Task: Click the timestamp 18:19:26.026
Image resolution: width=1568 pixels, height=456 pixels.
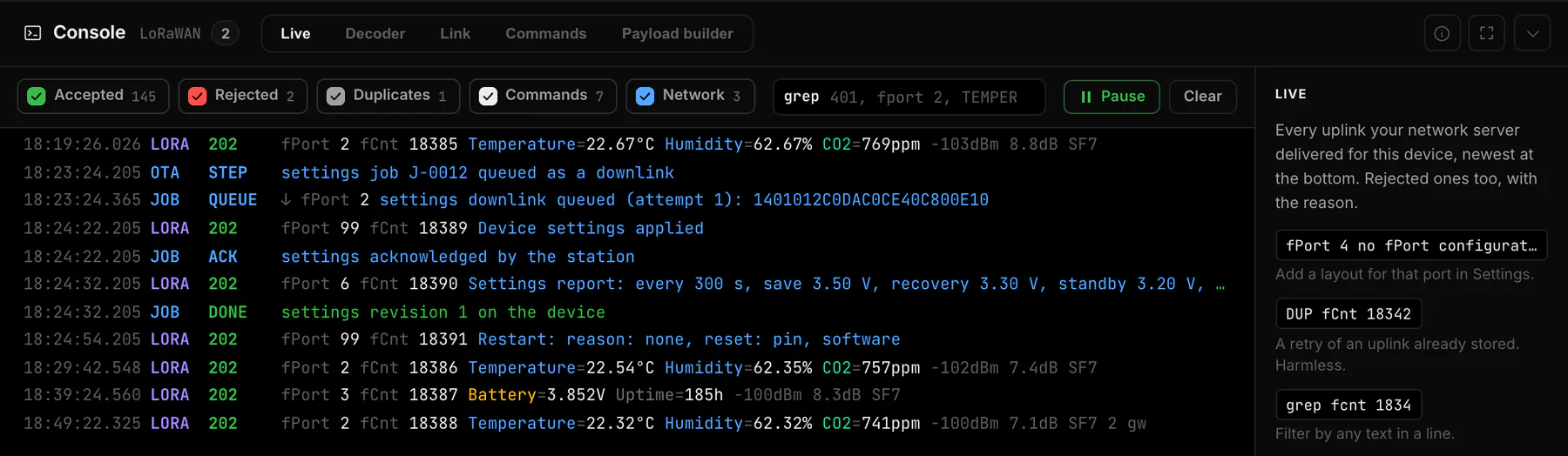Action: (82, 144)
